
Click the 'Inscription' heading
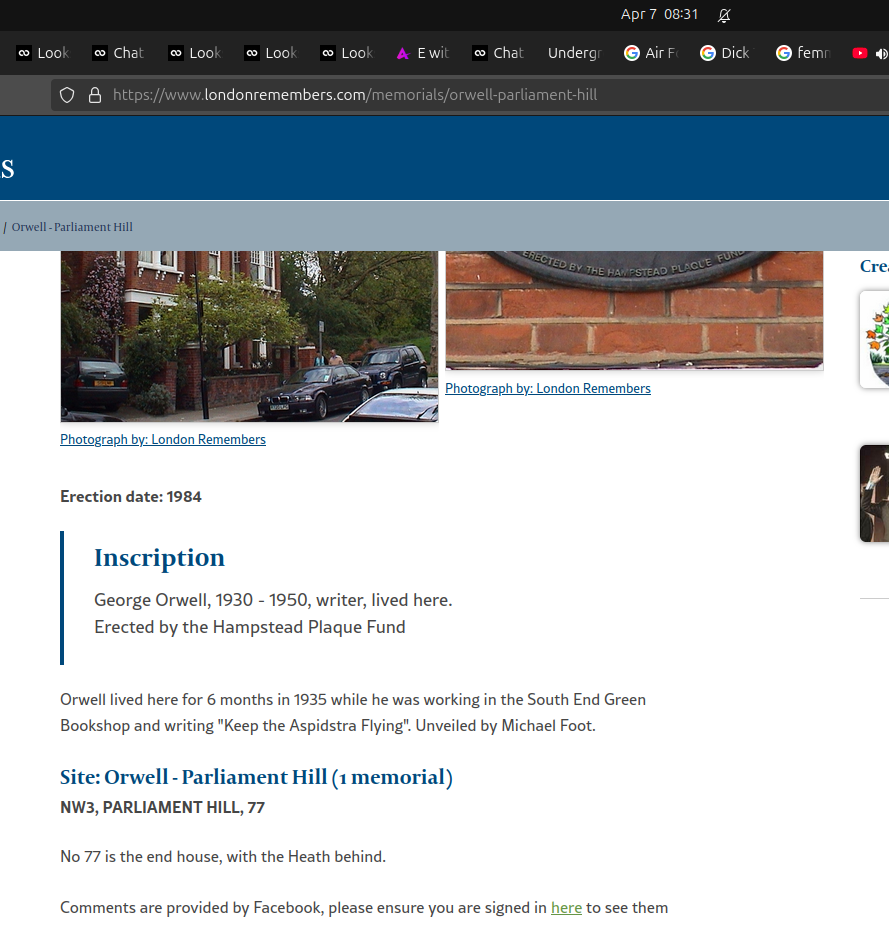click(x=159, y=557)
